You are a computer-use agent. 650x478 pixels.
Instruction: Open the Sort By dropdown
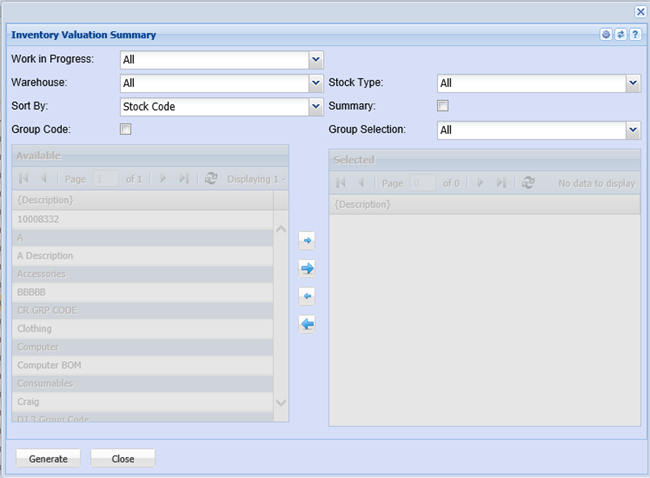316,106
